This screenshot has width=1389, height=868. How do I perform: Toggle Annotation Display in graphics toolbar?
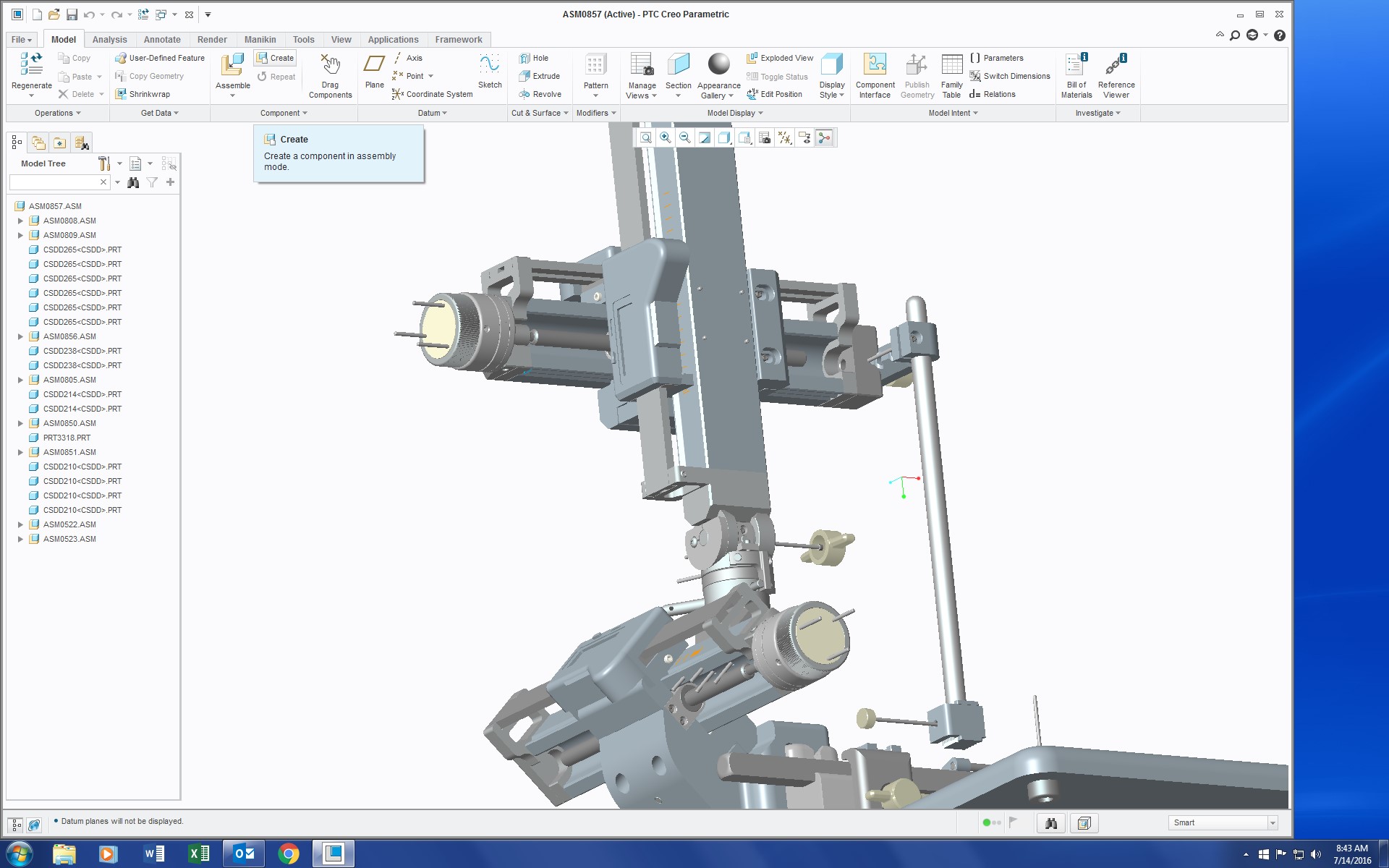coord(804,137)
